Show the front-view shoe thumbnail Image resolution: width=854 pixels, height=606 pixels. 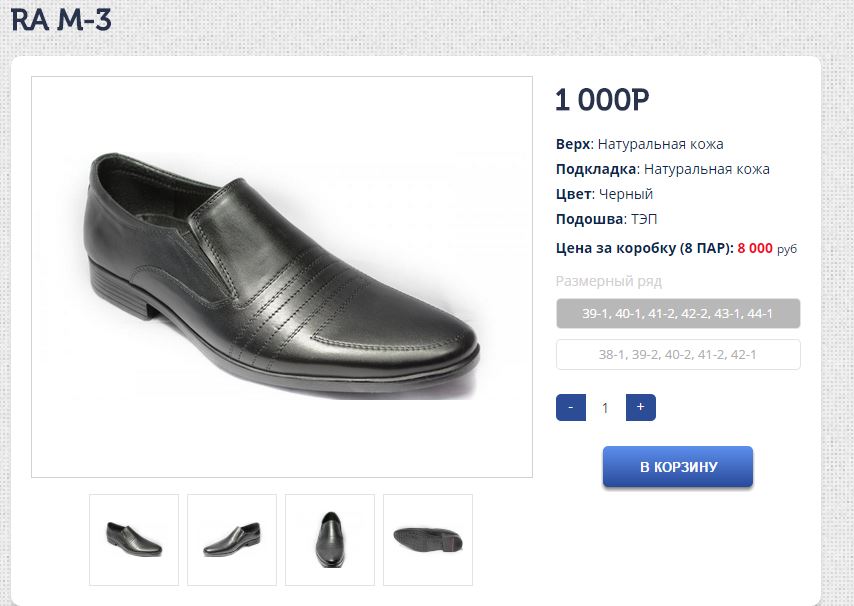(330, 539)
